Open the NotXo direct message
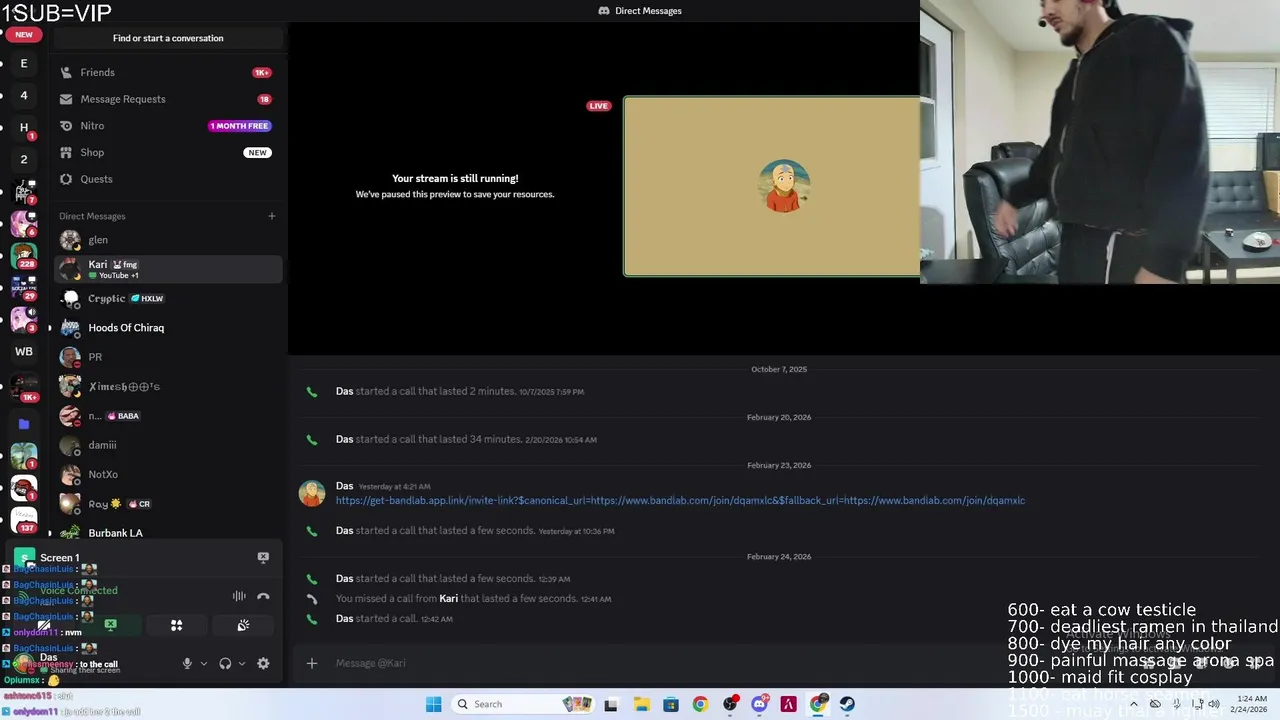The width and height of the screenshot is (1280, 720). click(x=168, y=474)
